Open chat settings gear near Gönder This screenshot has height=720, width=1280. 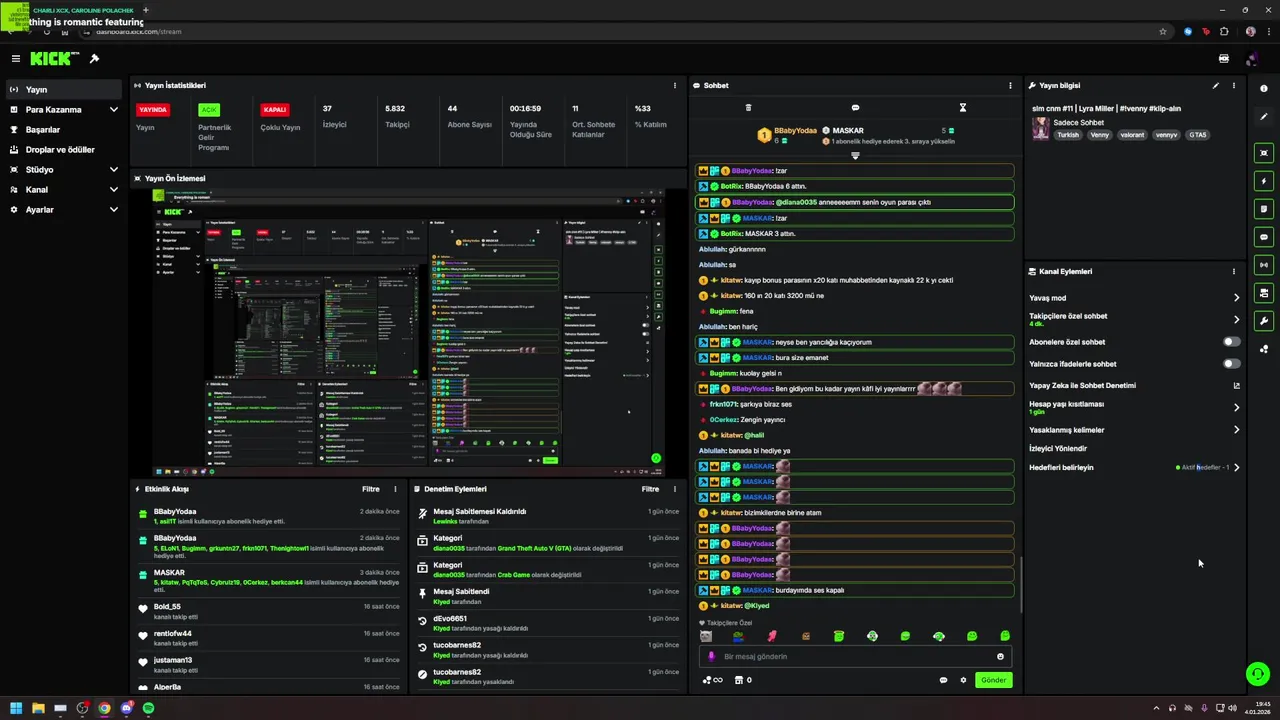click(963, 680)
